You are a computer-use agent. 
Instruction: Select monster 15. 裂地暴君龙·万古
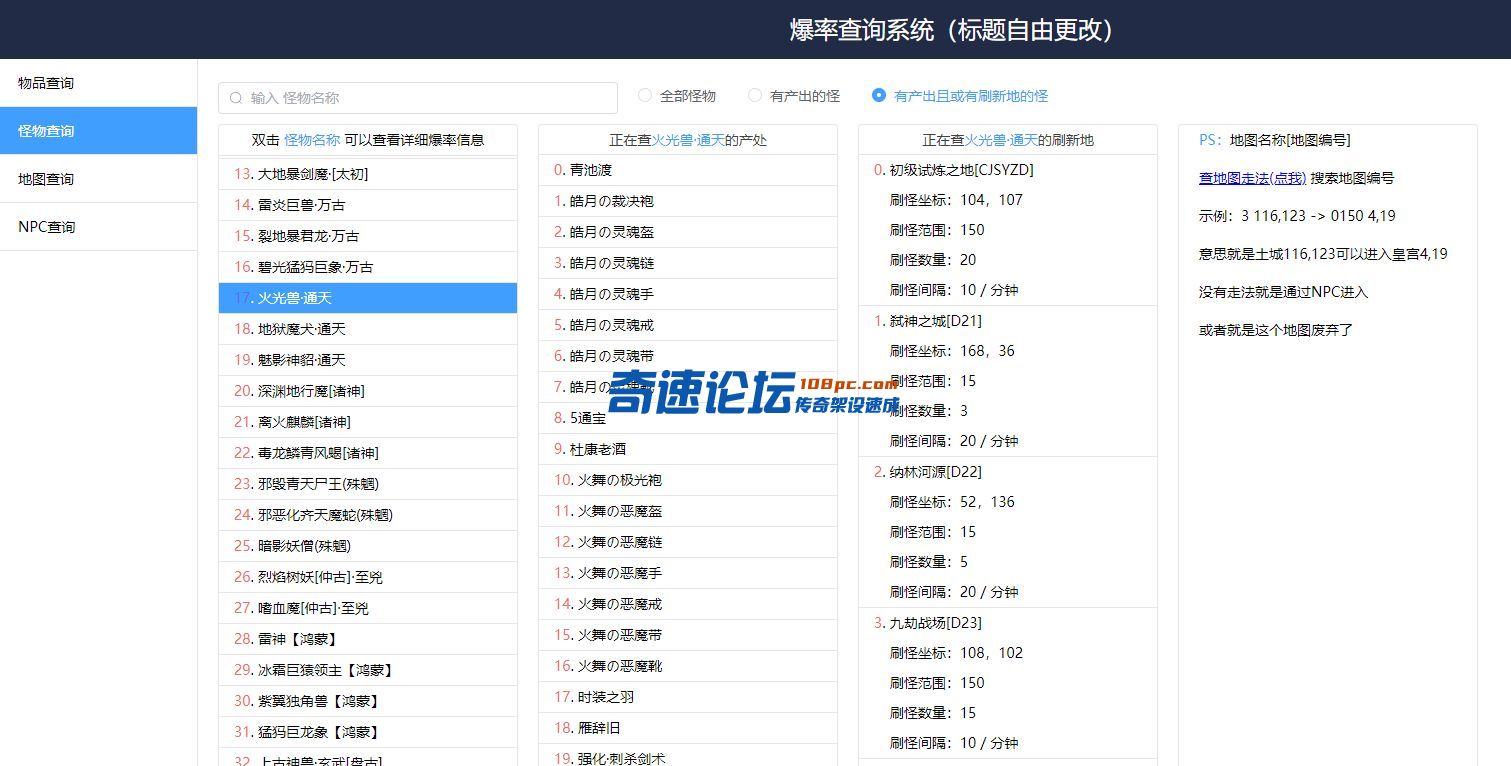[368, 236]
